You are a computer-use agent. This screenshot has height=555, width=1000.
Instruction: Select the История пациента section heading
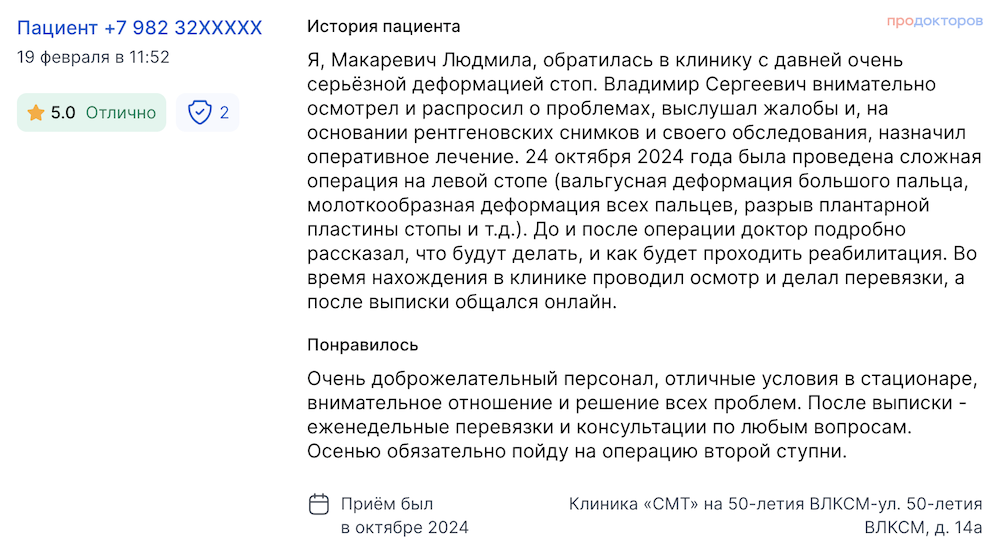click(x=383, y=27)
